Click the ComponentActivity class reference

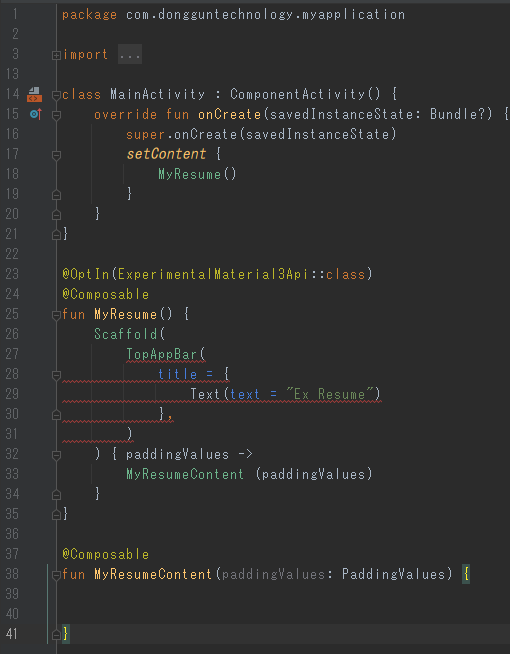point(298,94)
